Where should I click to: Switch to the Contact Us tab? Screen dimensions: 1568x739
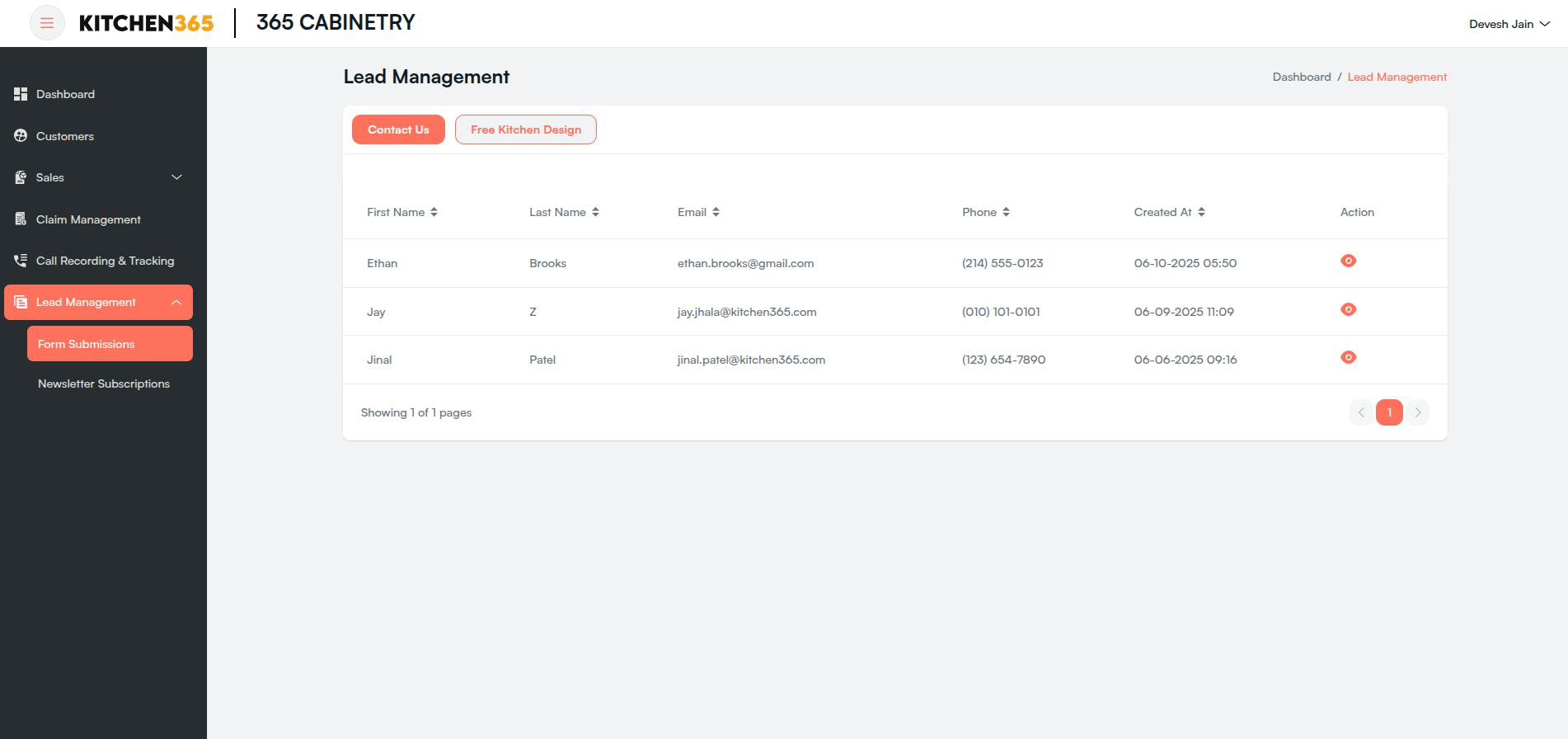click(x=398, y=129)
